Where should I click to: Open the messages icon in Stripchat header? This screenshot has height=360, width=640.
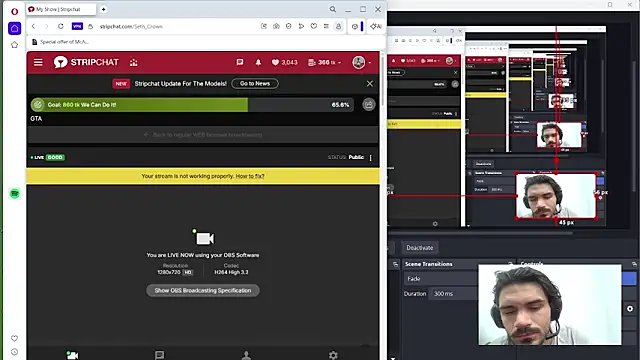[240, 62]
